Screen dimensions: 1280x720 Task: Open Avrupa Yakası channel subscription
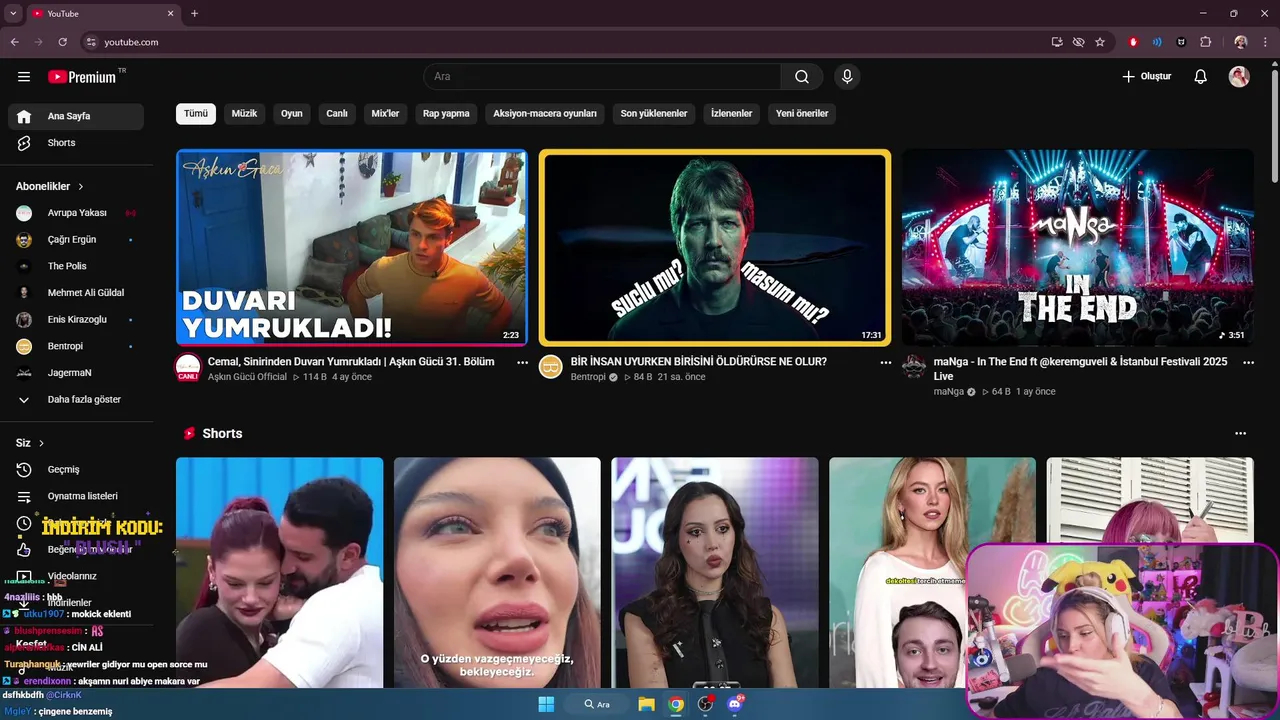pos(76,213)
